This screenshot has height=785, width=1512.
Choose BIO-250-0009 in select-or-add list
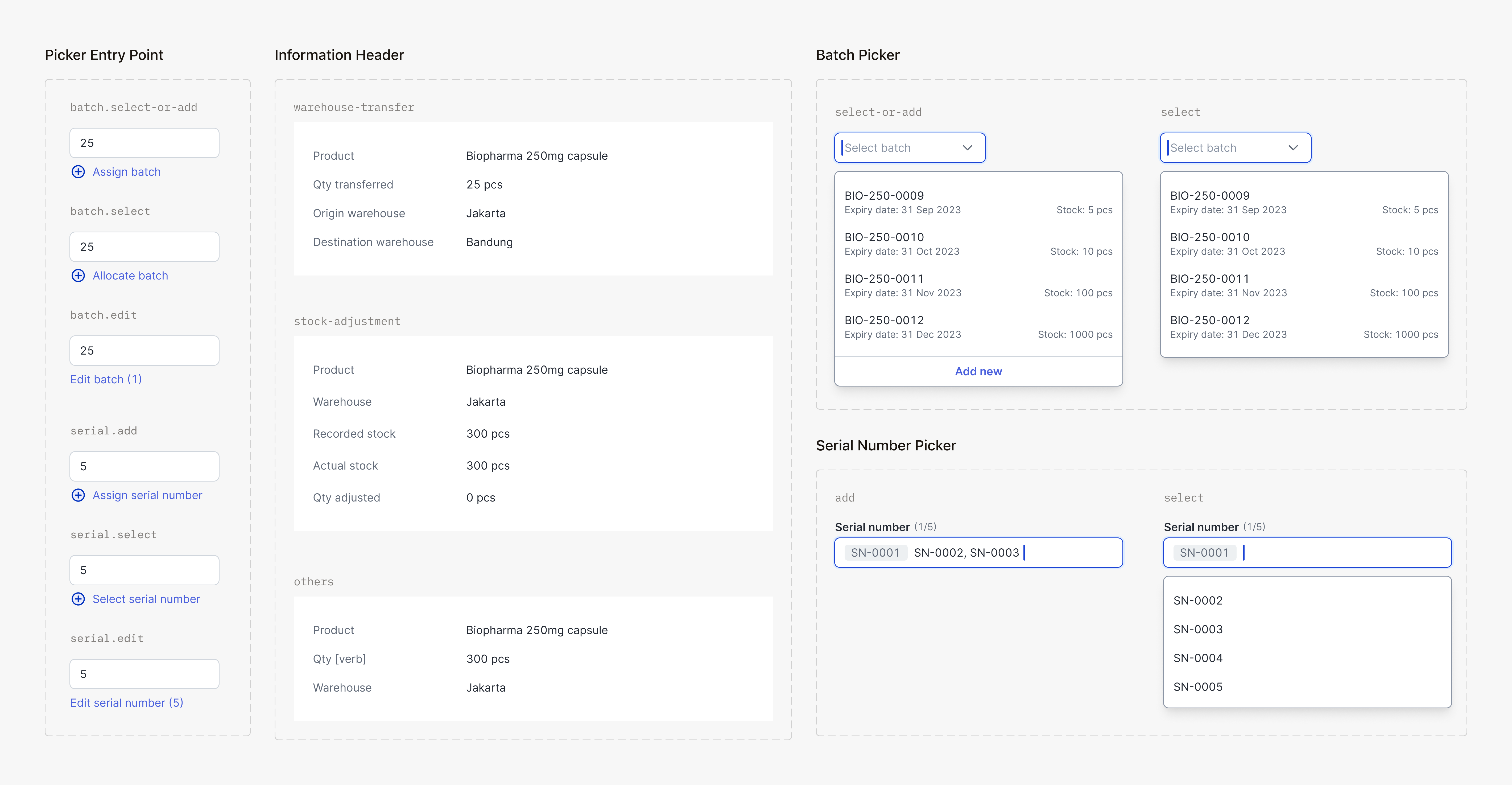(x=978, y=202)
